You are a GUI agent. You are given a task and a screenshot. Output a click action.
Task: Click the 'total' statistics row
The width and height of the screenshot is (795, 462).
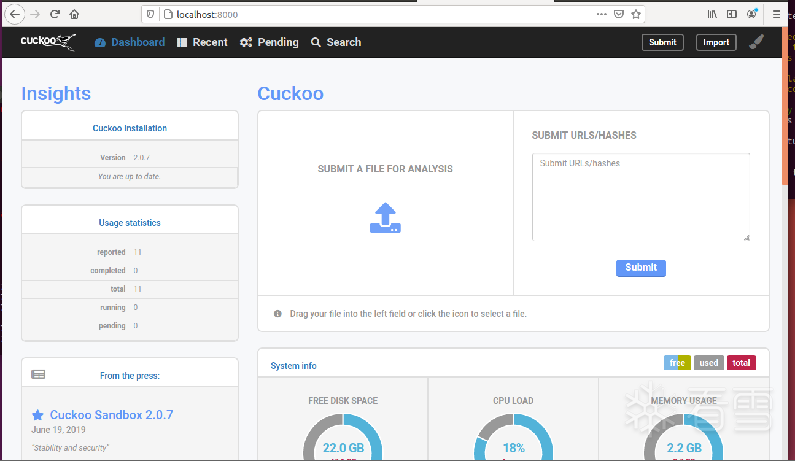(130, 289)
